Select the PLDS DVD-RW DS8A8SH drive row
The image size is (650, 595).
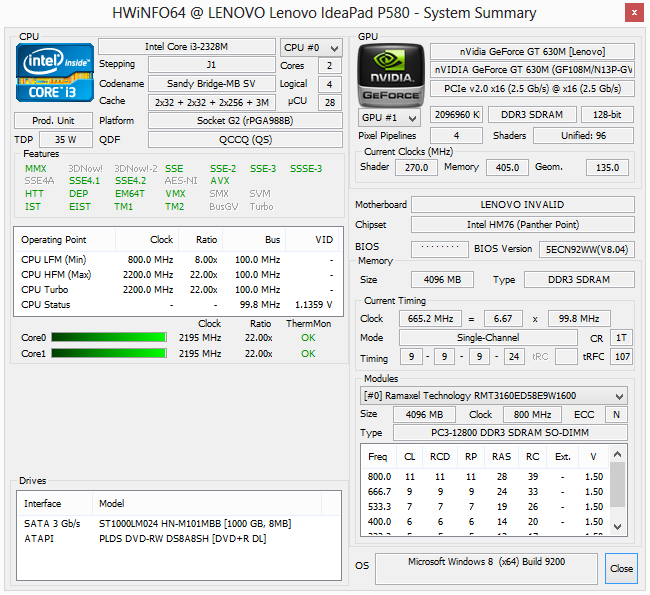pos(178,539)
